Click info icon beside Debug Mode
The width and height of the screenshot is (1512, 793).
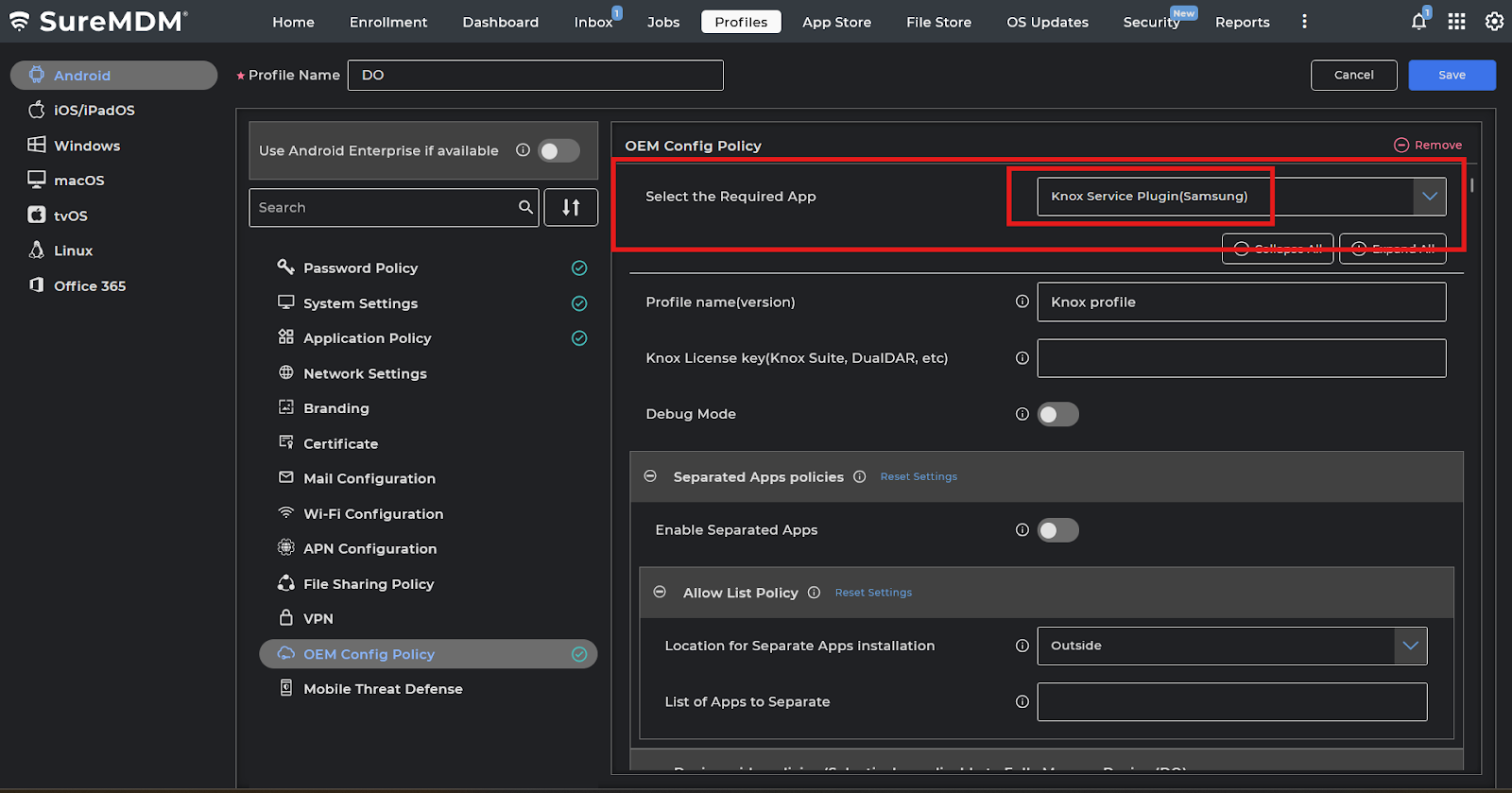point(1022,414)
